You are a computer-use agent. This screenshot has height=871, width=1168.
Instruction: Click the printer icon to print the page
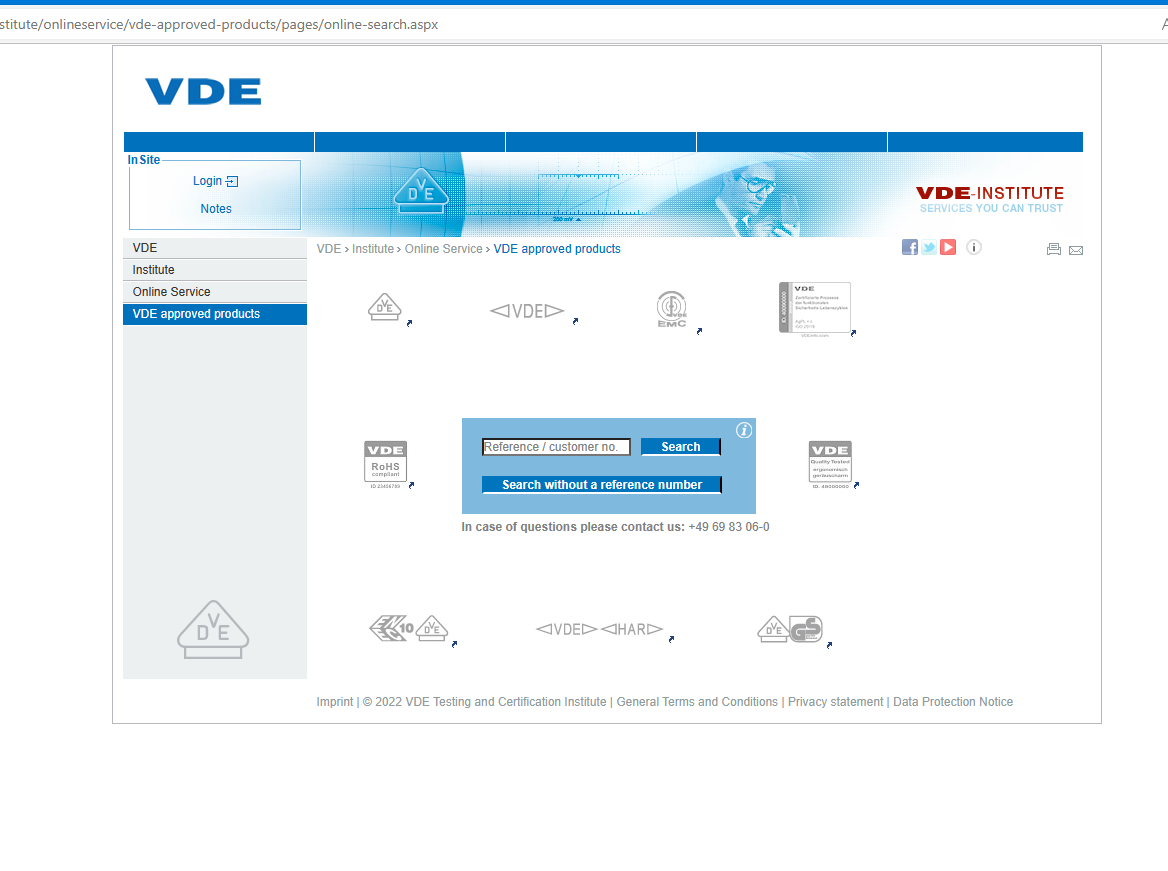click(1053, 250)
